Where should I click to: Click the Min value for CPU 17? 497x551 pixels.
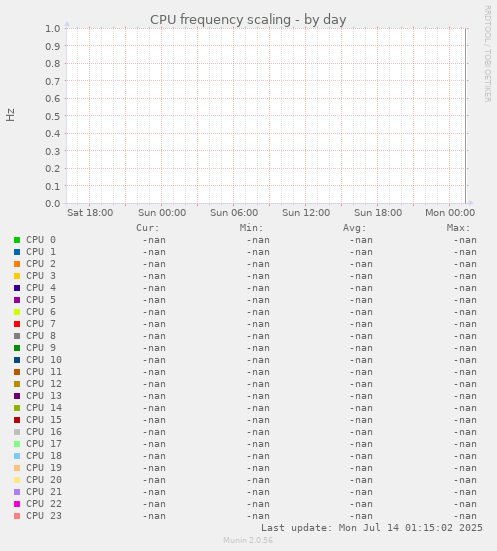tap(258, 444)
